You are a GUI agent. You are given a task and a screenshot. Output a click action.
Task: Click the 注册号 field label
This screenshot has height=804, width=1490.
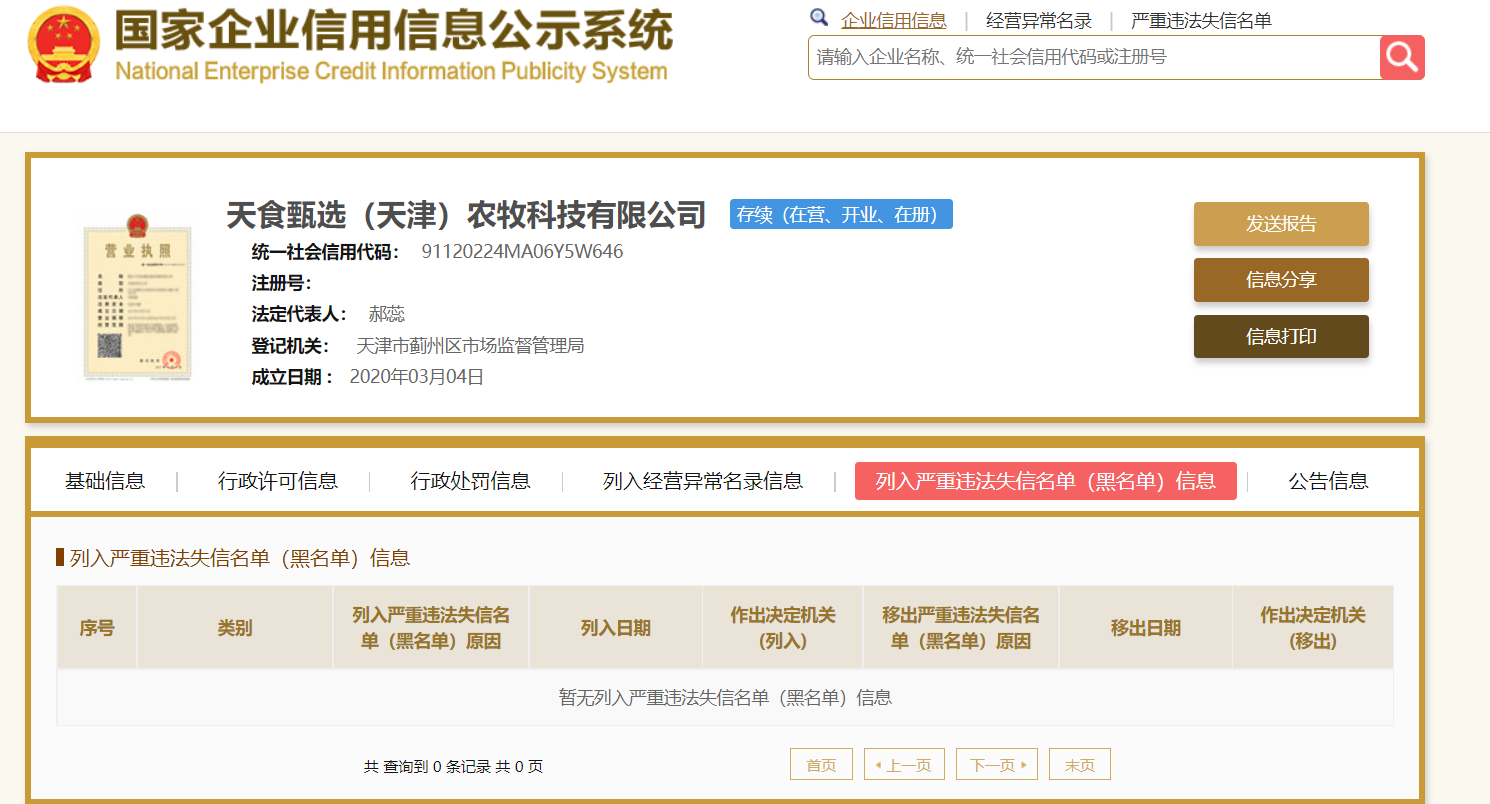click(282, 283)
